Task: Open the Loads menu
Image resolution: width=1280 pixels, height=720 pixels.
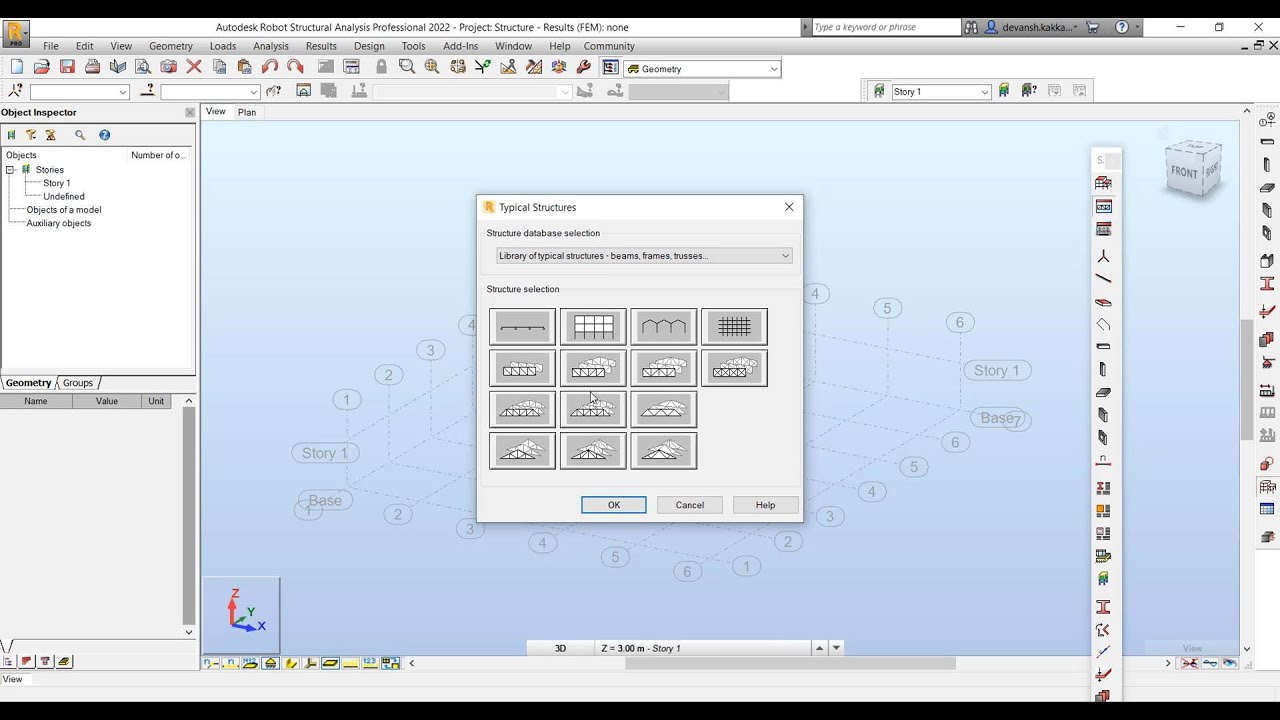Action: 223,46
